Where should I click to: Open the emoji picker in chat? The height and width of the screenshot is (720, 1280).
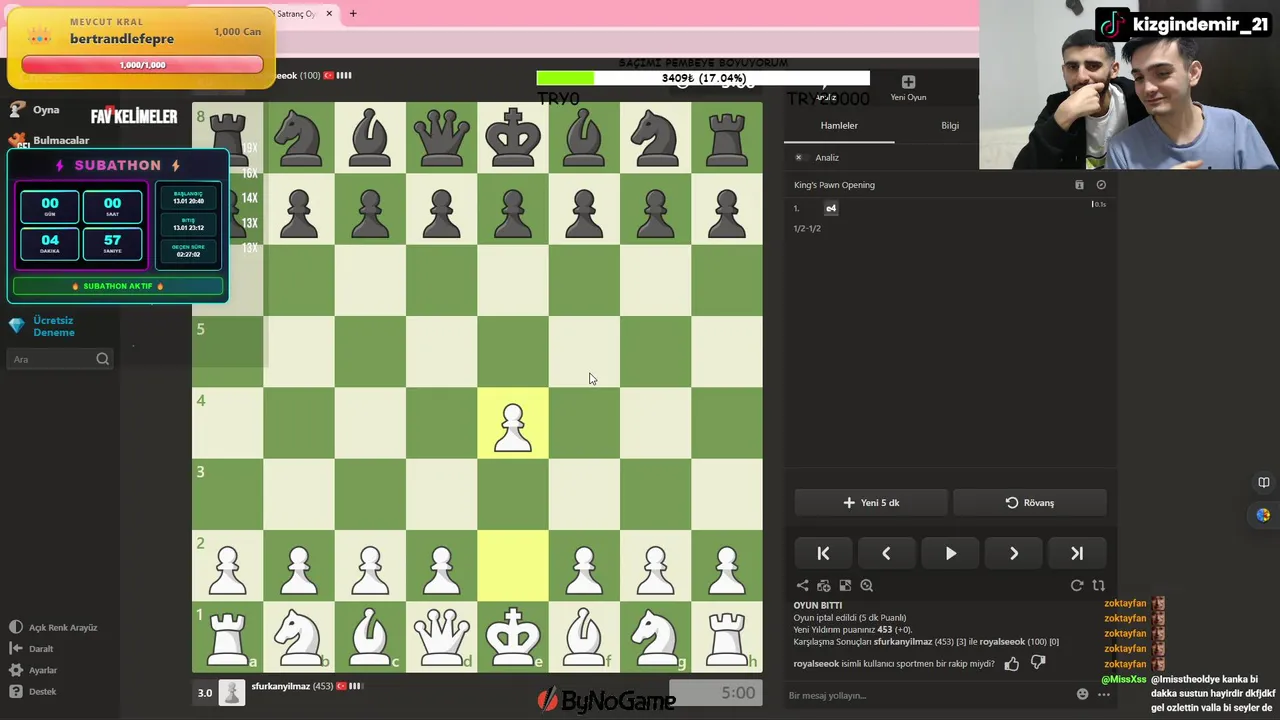point(1082,694)
